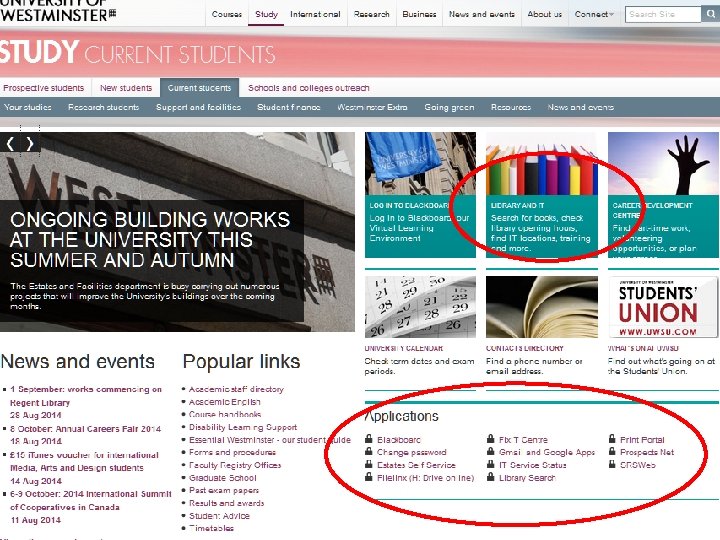The image size is (720, 540).
Task: Open Essential Westminster student guide link
Action: pyautogui.click(x=270, y=440)
